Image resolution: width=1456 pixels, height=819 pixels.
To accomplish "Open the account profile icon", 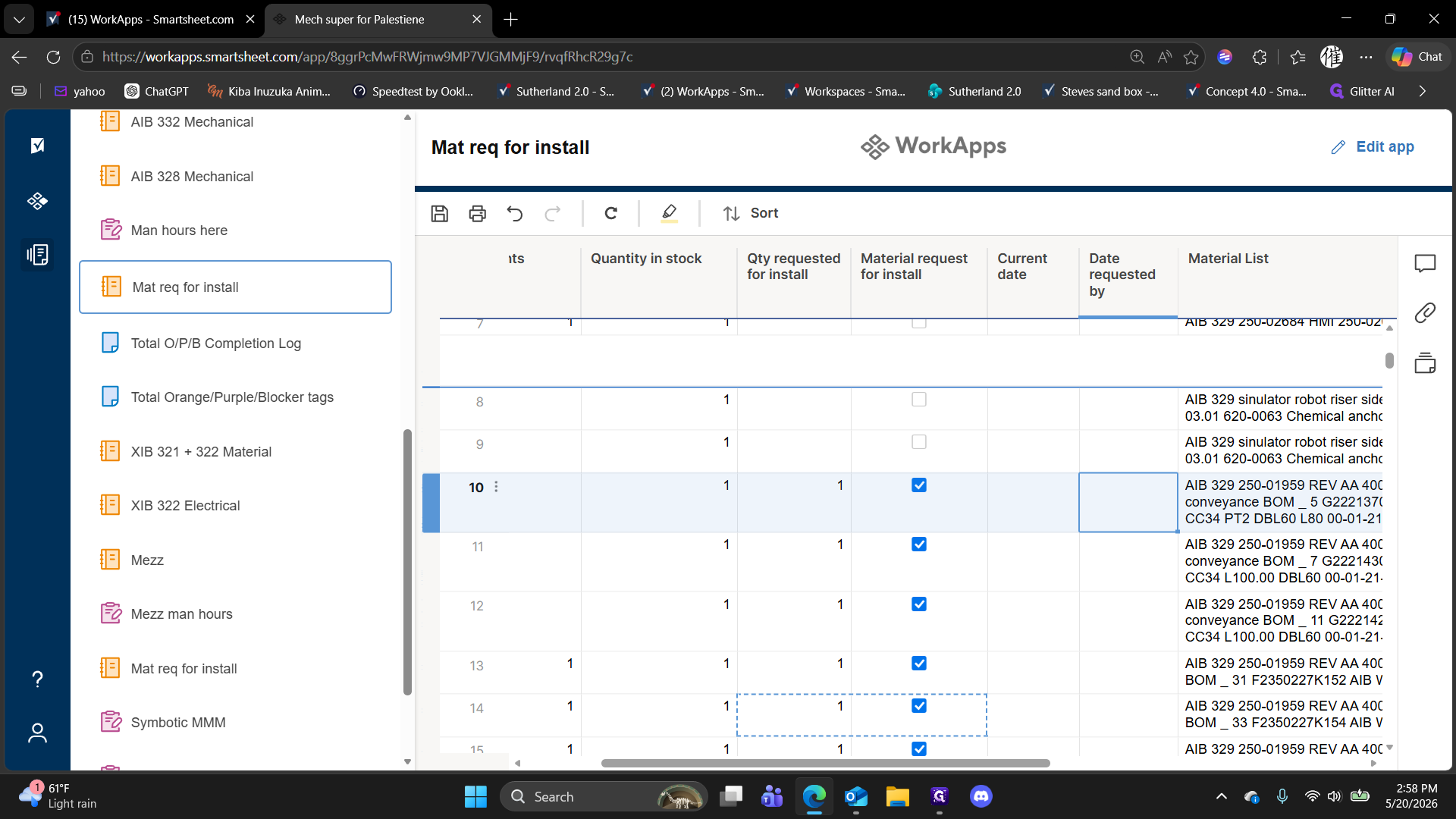I will [x=37, y=733].
